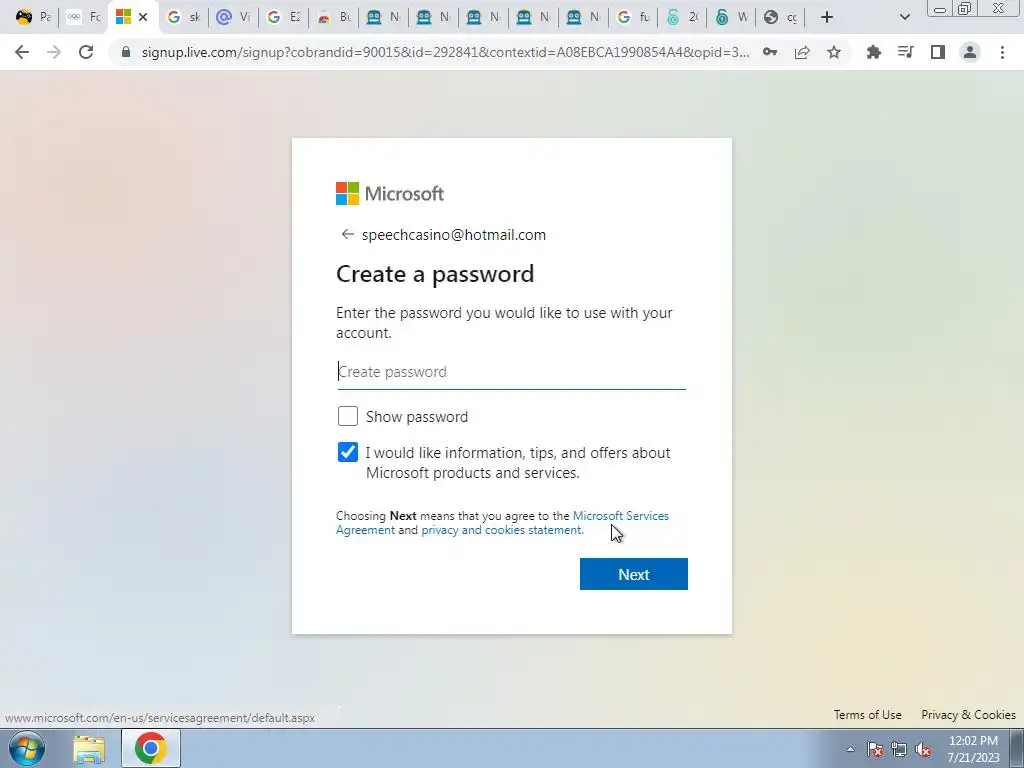Open privacy and cookies statement link
Image resolution: width=1024 pixels, height=768 pixels.
click(502, 530)
